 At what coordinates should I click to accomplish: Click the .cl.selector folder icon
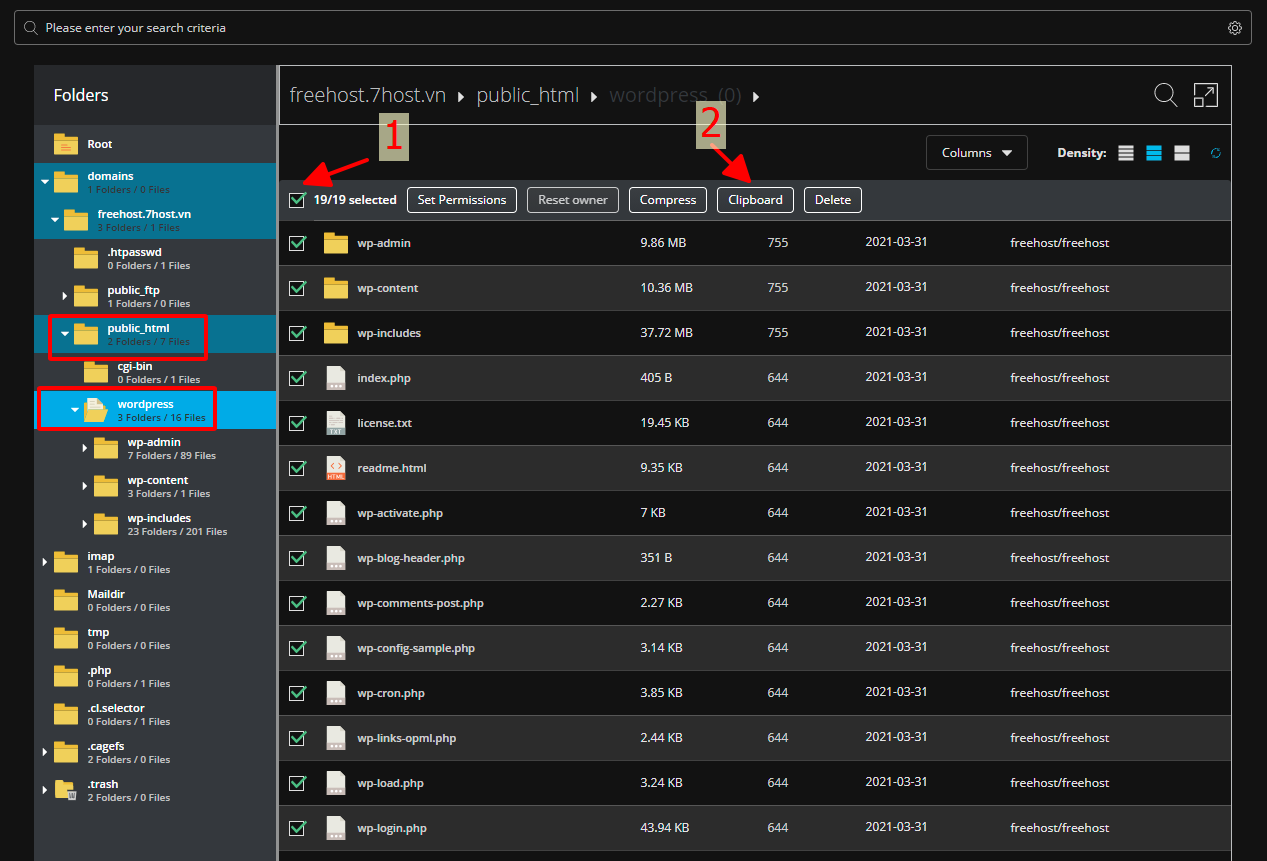coord(66,714)
